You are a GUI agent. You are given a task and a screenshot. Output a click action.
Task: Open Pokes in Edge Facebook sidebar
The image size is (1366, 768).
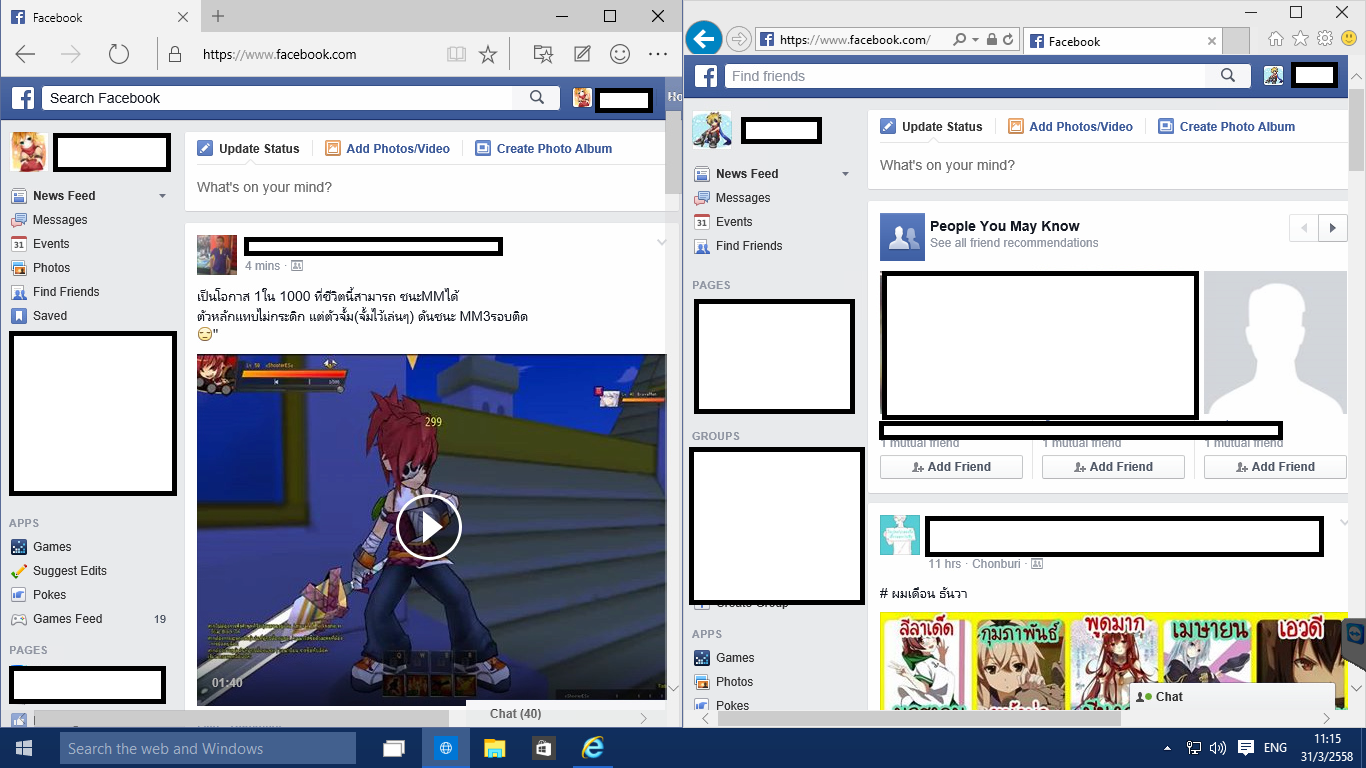[49, 595]
